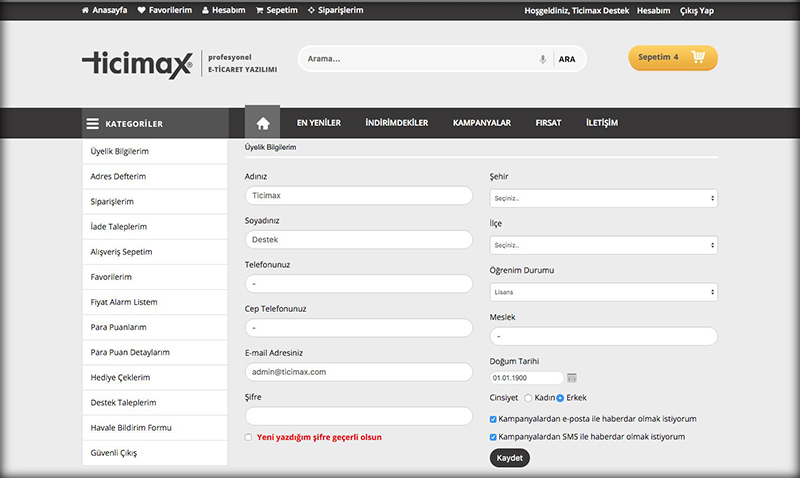Click the shopping cart icon in Sepetim button
800x478 pixels.
click(x=698, y=57)
